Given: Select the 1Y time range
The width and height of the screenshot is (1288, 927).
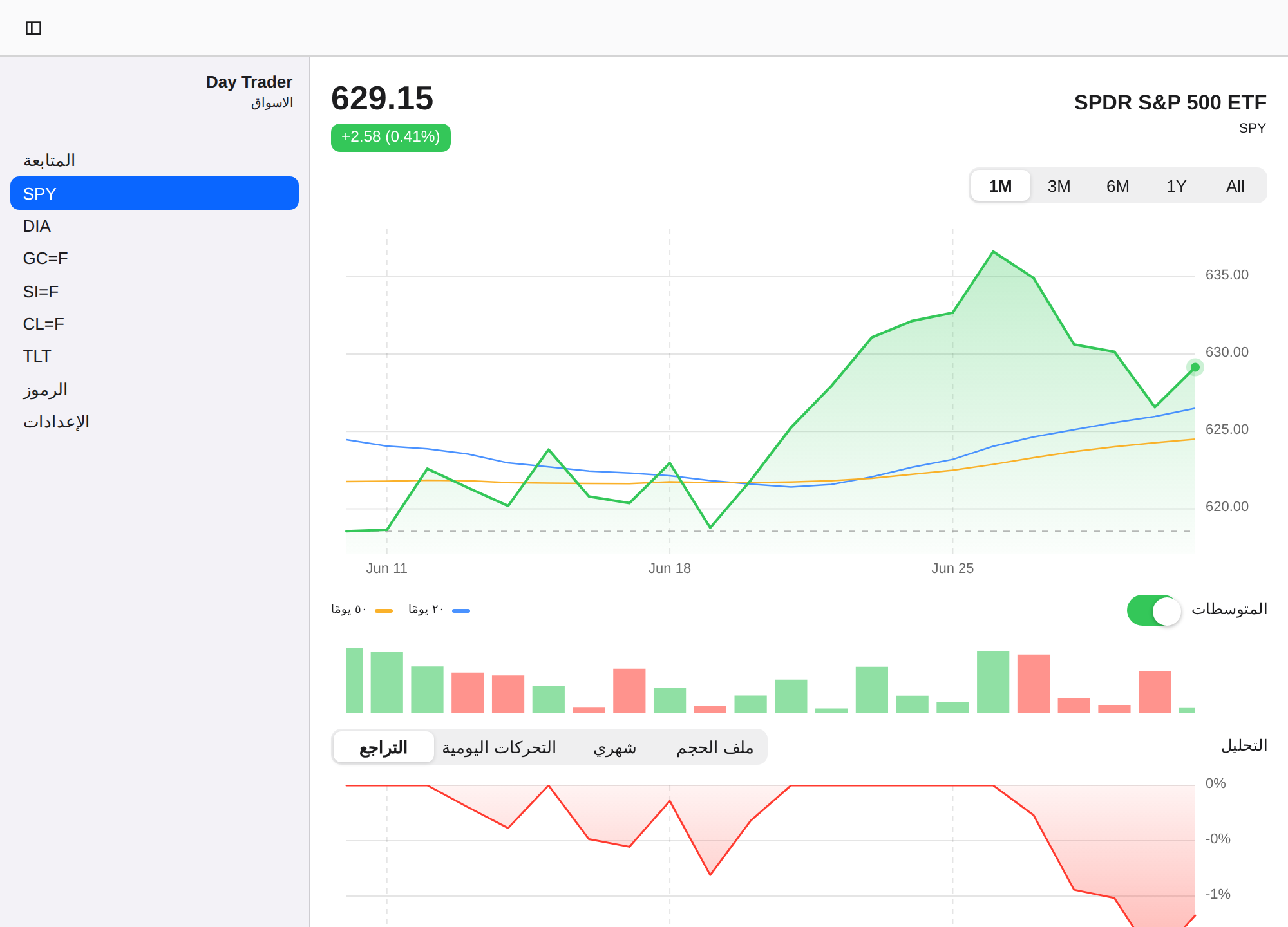Looking at the screenshot, I should click(1176, 186).
